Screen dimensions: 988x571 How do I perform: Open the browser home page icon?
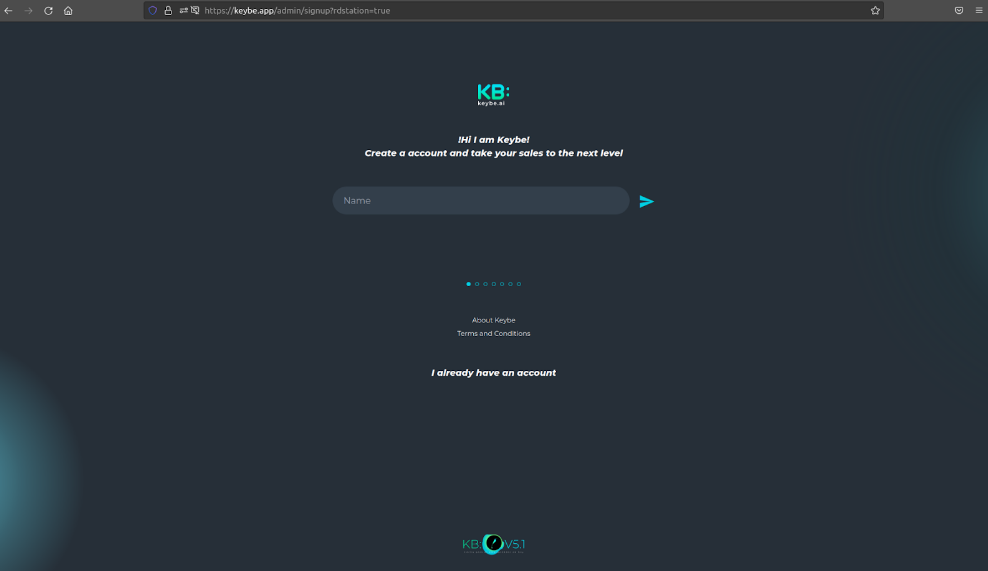[68, 10]
